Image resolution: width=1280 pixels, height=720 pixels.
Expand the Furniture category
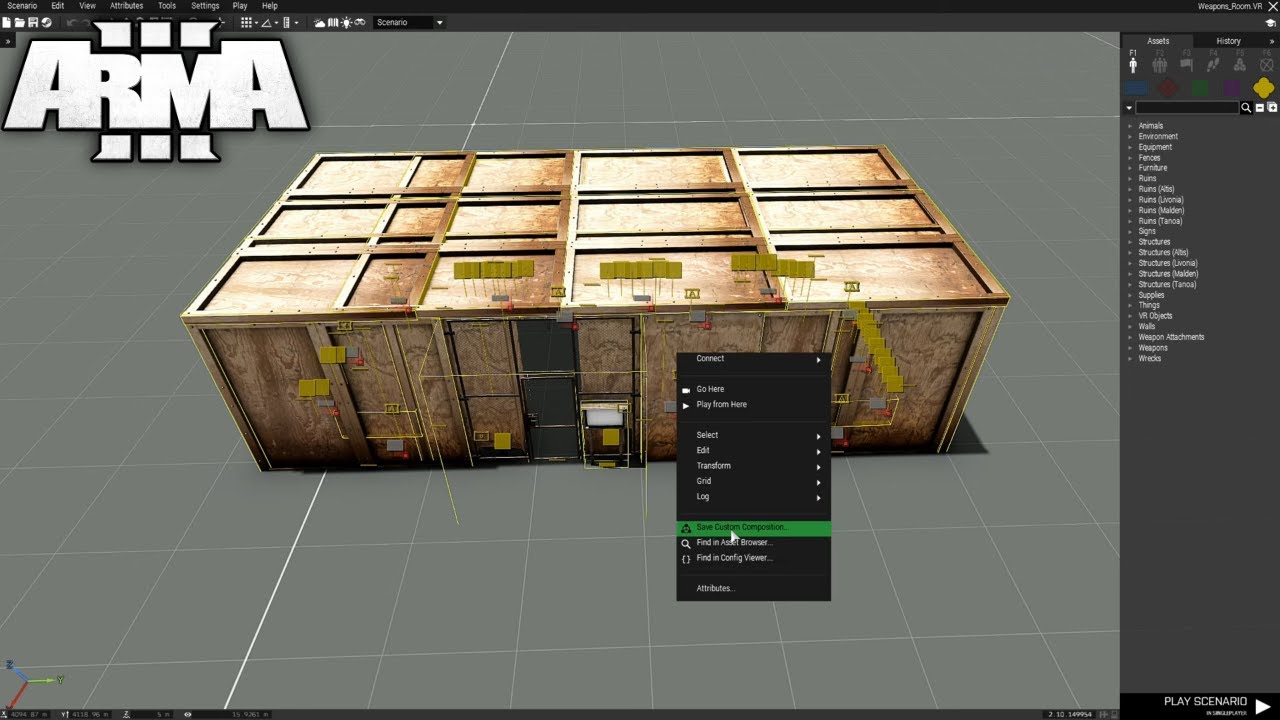click(x=1130, y=168)
